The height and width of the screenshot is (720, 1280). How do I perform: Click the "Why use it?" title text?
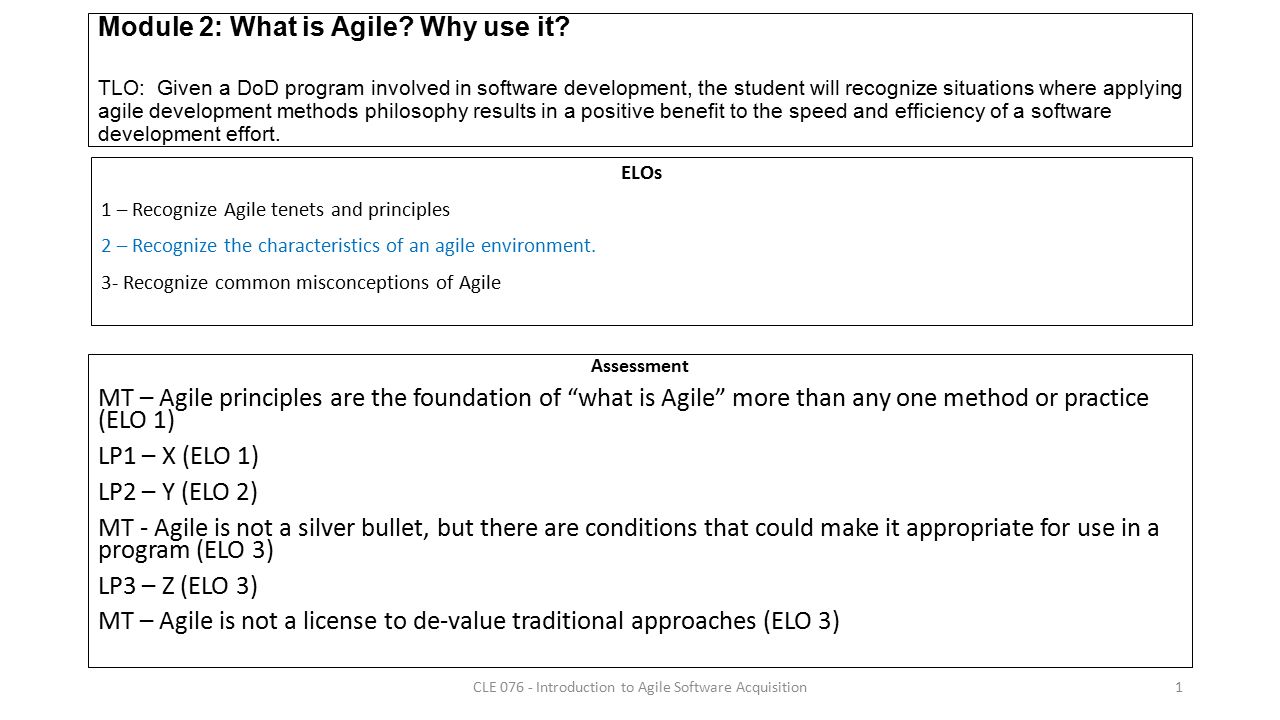(495, 27)
